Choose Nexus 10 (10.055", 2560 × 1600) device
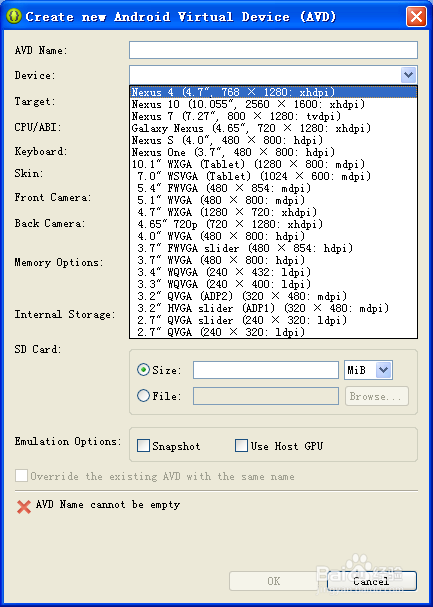Screen dimensions: 433x607 273,104
